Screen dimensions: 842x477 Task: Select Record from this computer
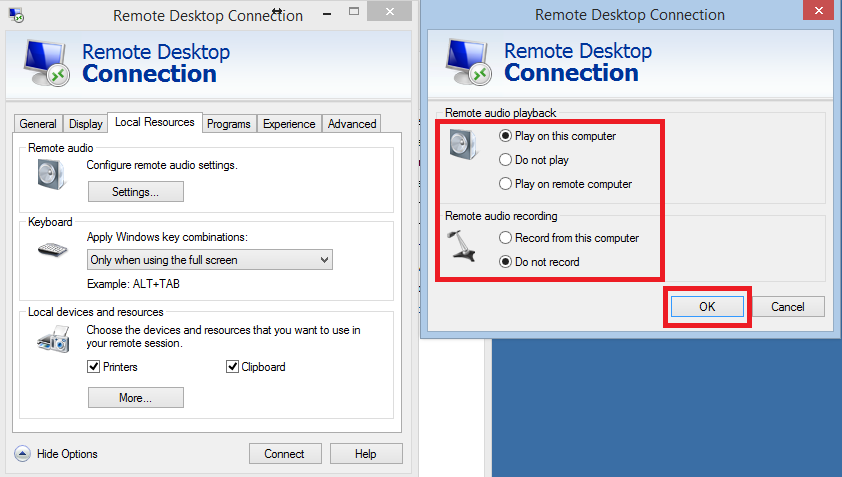569,238
